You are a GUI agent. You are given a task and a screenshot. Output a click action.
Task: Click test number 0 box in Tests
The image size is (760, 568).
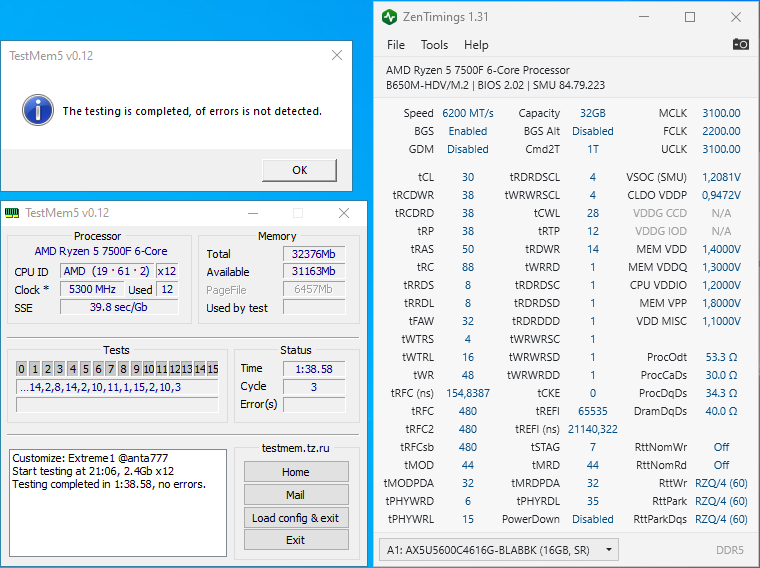coord(21,369)
